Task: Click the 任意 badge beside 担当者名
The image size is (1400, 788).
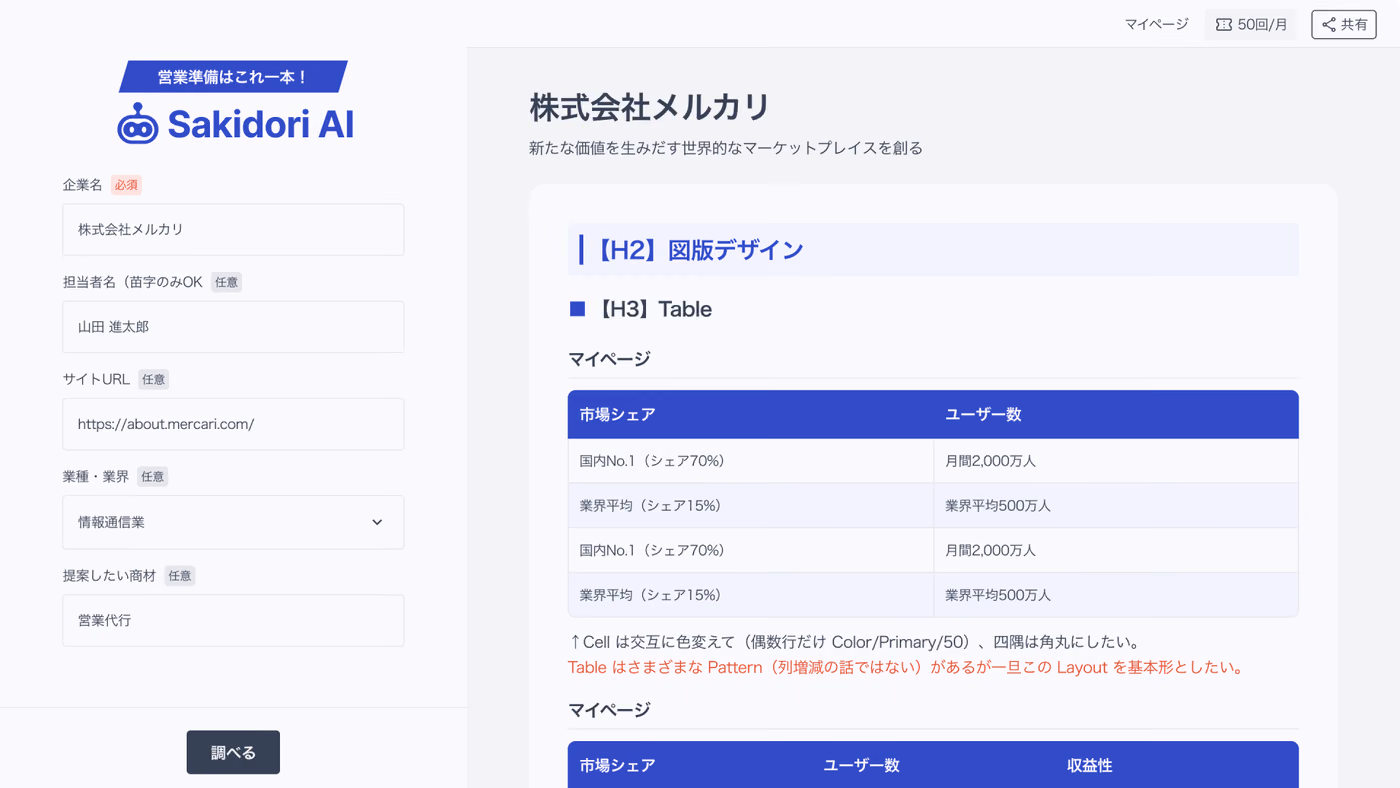Action: point(226,282)
